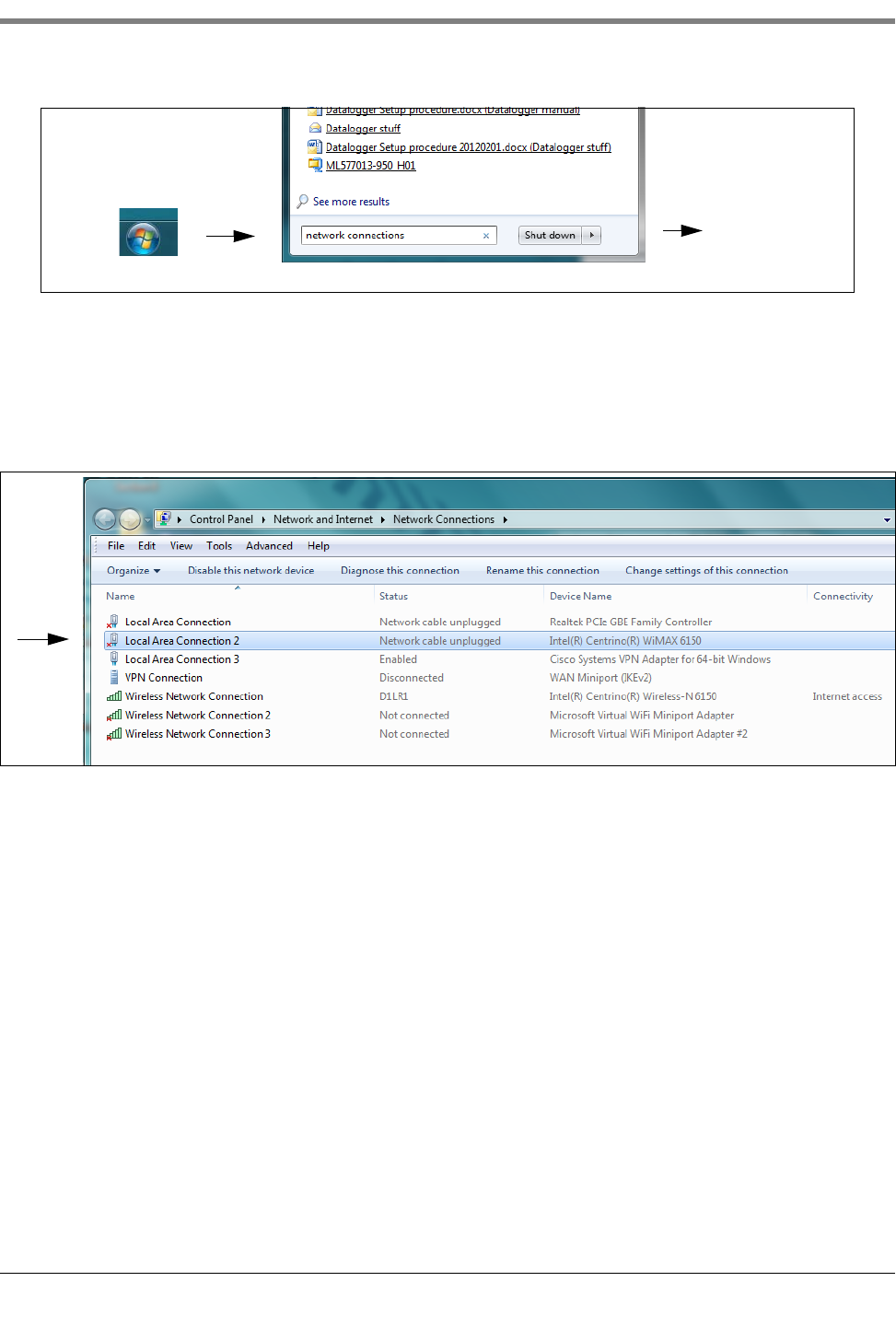
Task: Select the Wireless Network Connection 2 icon
Action: [x=114, y=715]
